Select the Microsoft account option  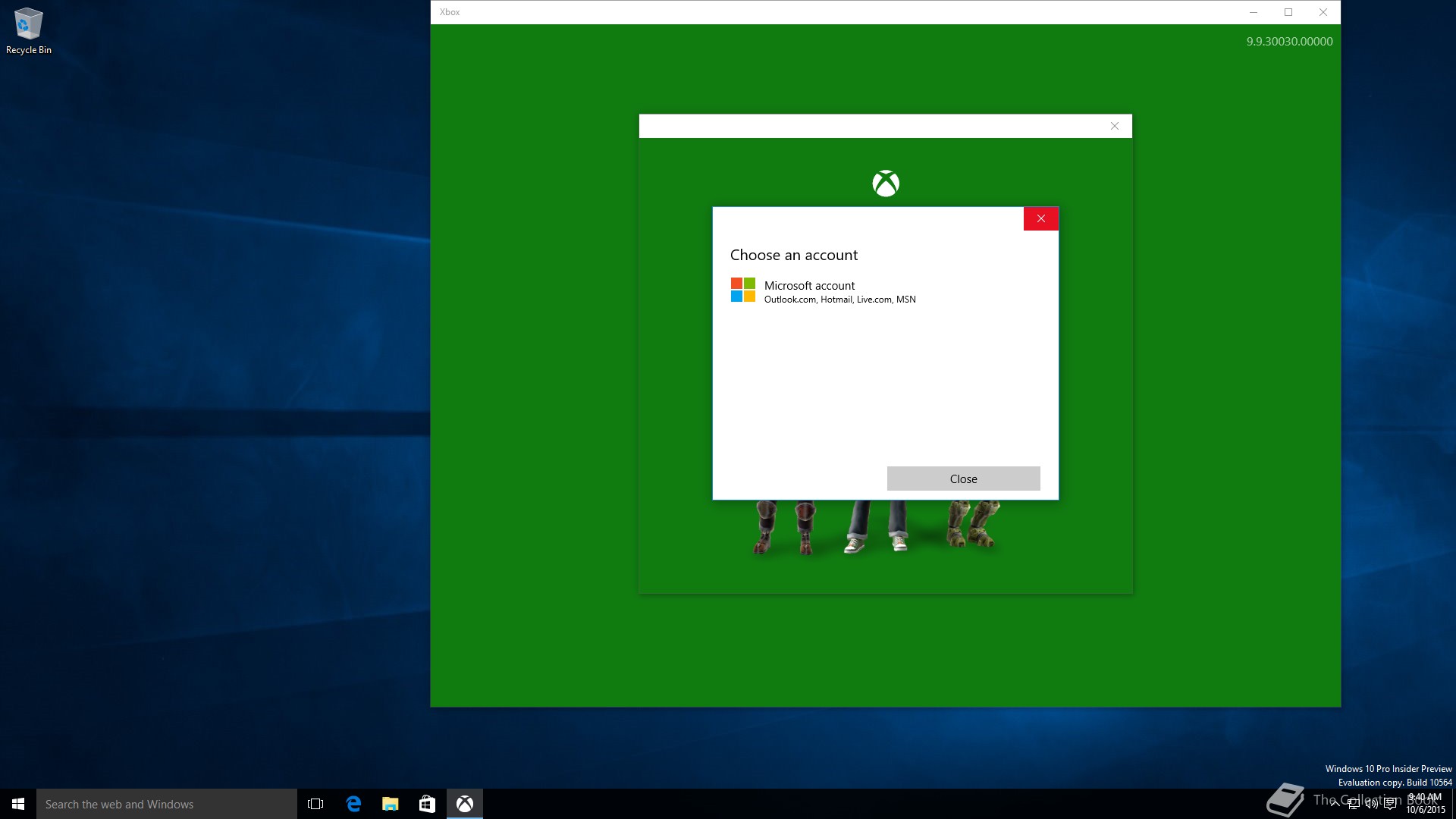(885, 291)
